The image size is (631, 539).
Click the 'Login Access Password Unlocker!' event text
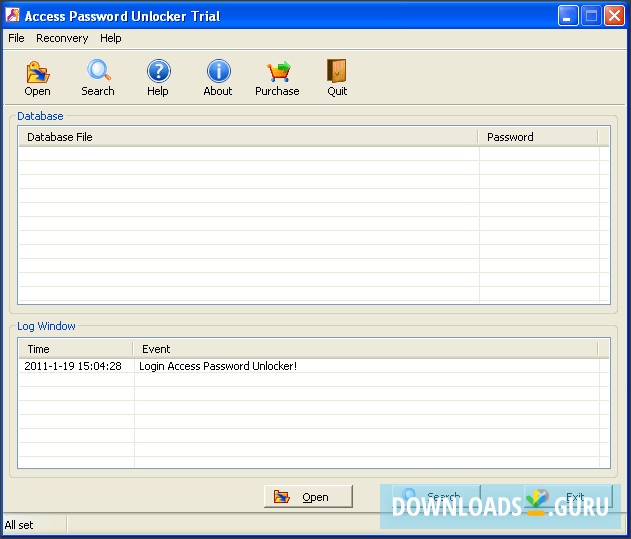click(x=218, y=366)
